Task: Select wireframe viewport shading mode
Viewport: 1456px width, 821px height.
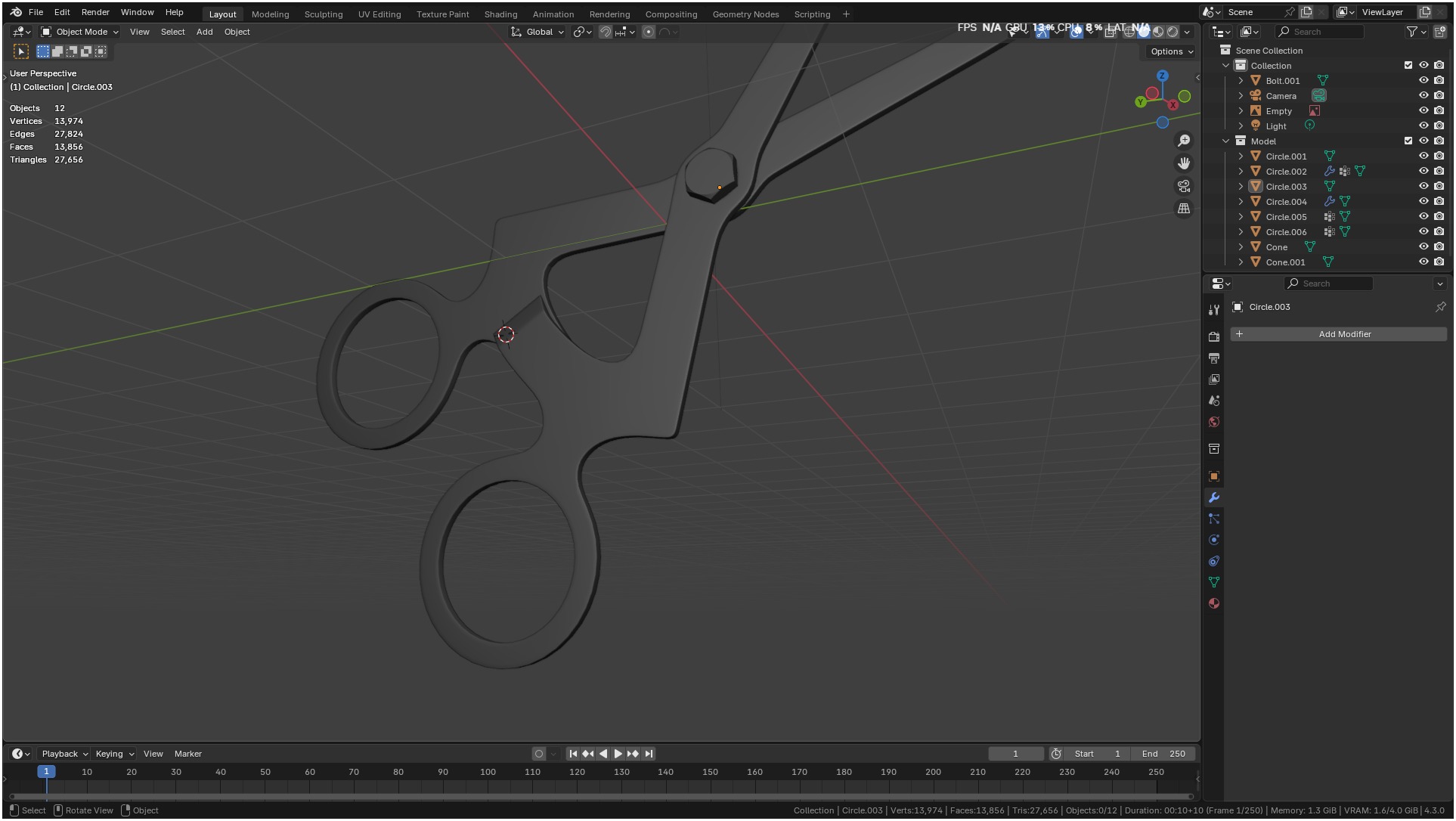Action: tap(1129, 32)
